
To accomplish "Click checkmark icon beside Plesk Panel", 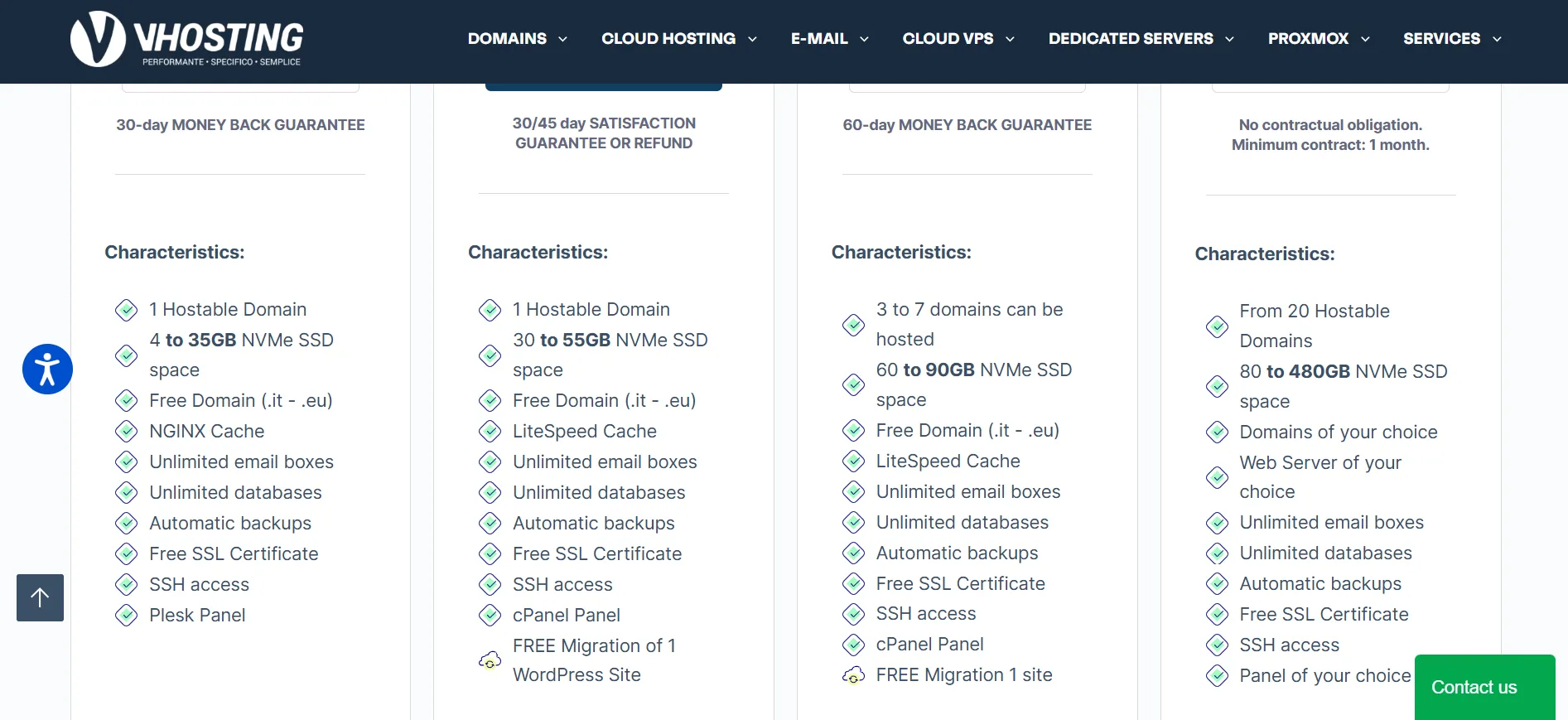I will 126,615.
